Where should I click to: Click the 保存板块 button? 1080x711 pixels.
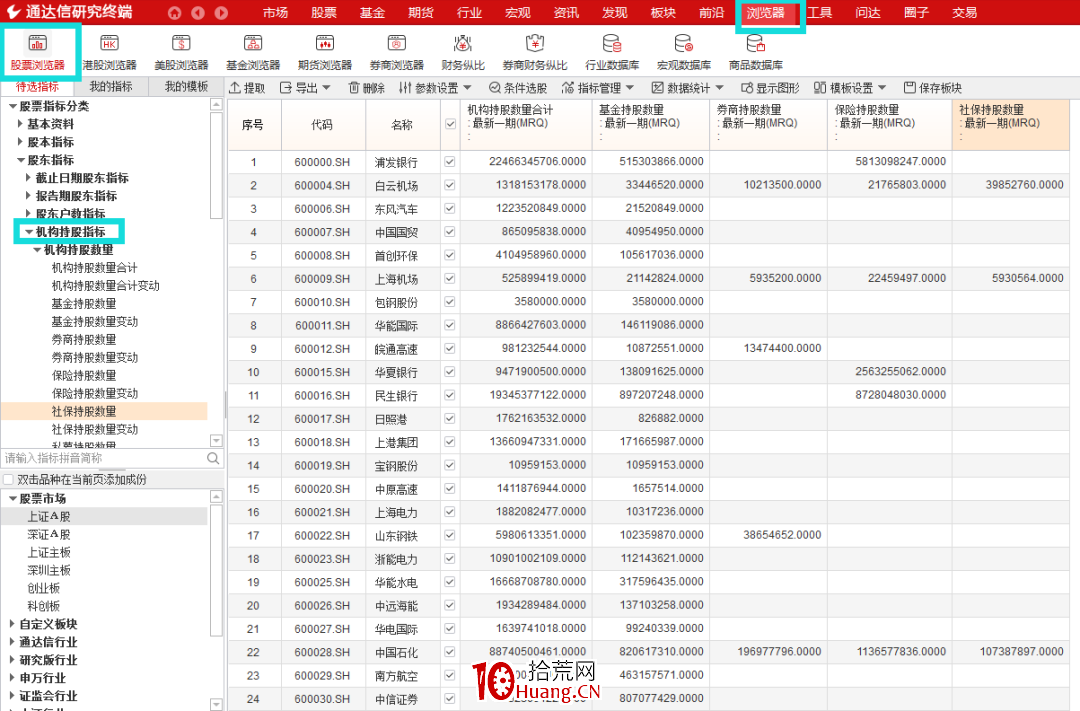(x=932, y=88)
